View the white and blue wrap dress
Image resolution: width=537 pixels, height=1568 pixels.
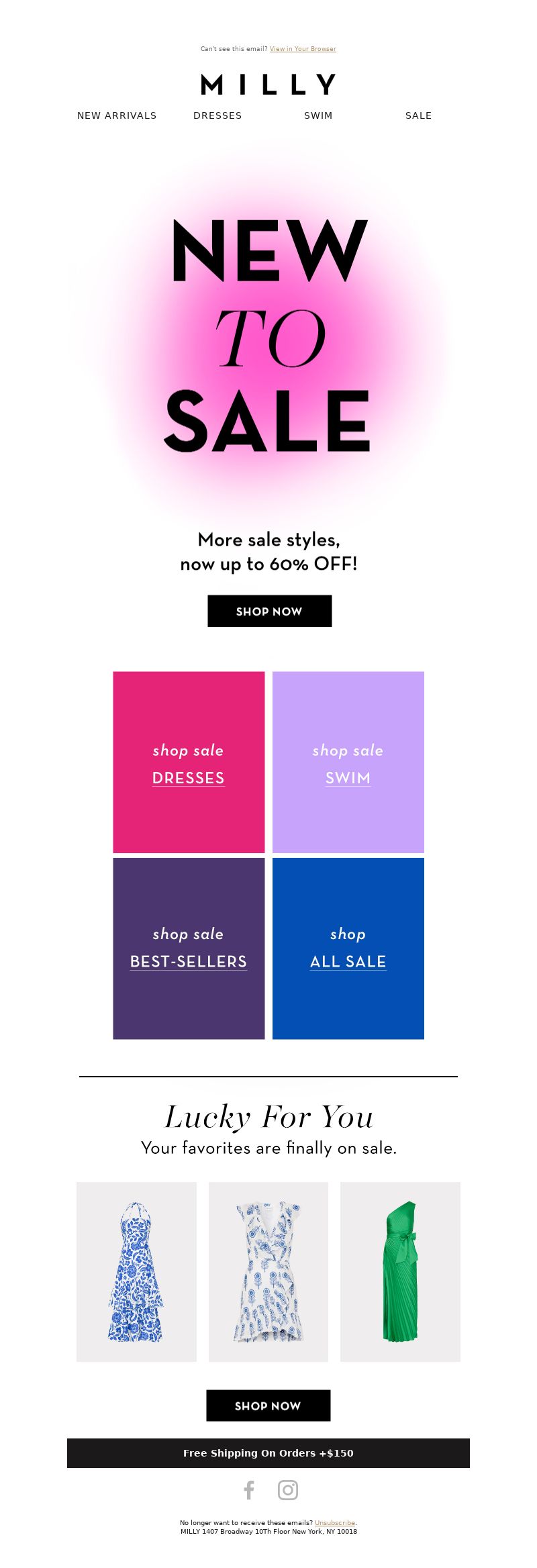click(268, 1272)
